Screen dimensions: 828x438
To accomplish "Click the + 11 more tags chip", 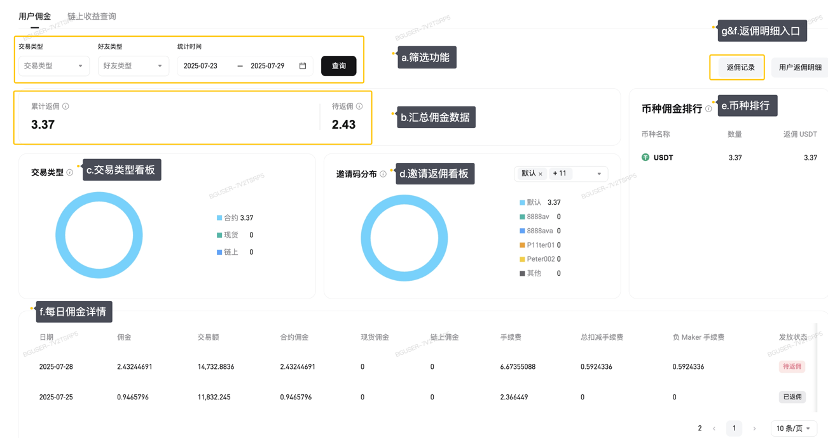I will click(559, 173).
